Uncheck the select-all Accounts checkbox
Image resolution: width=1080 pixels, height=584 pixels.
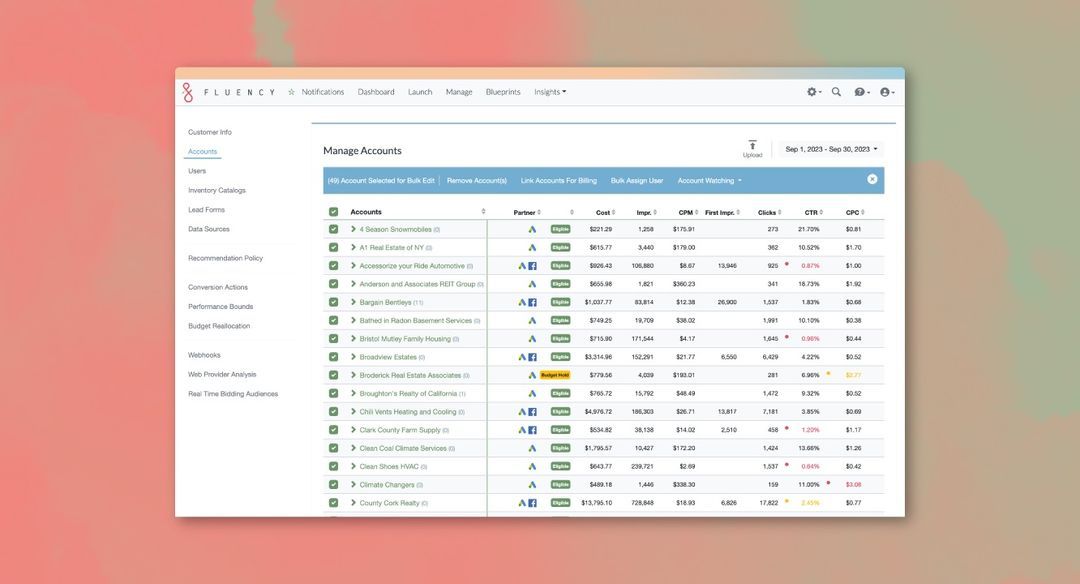(333, 210)
